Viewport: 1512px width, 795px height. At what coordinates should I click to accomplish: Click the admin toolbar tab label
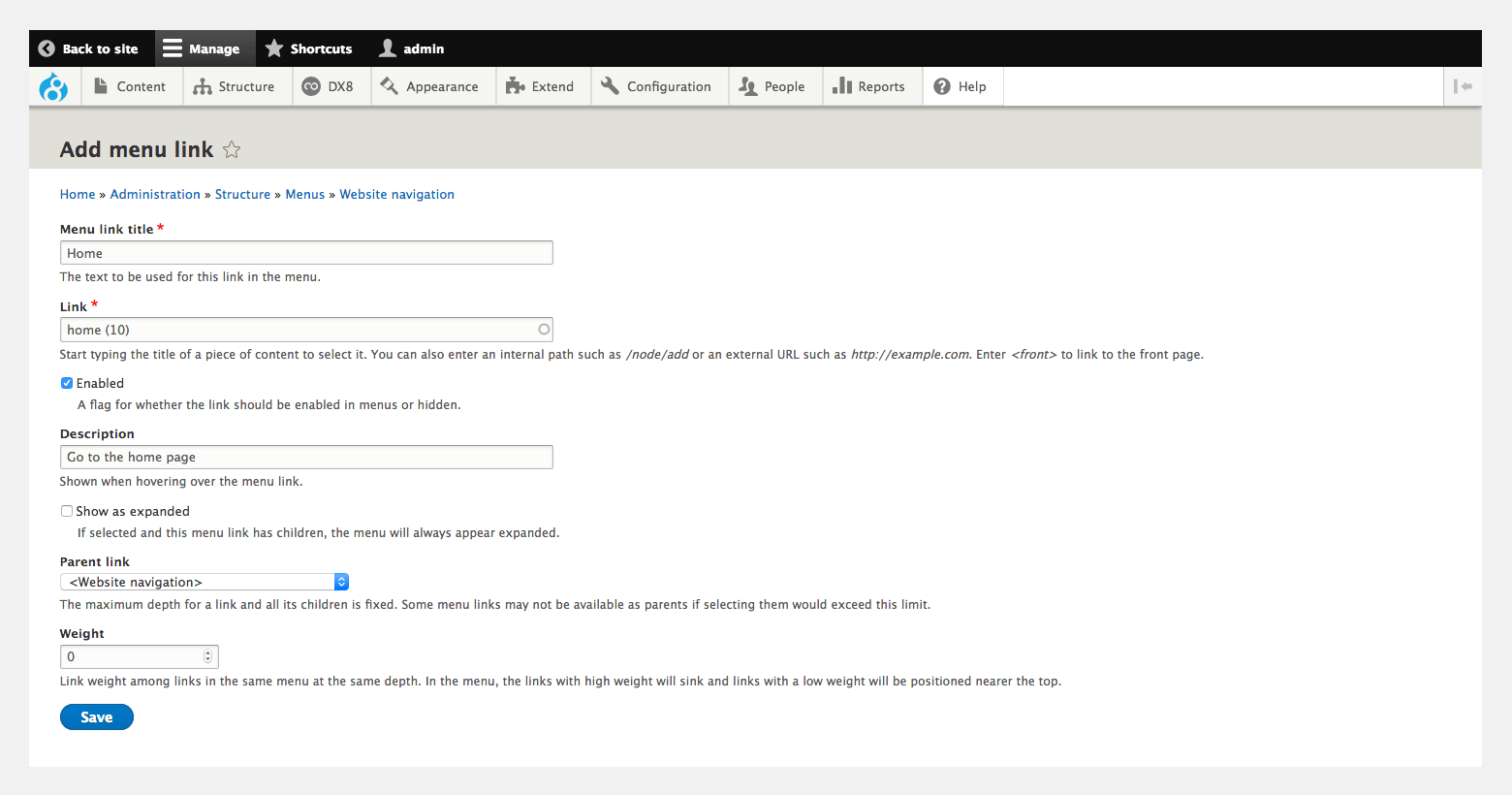[424, 48]
